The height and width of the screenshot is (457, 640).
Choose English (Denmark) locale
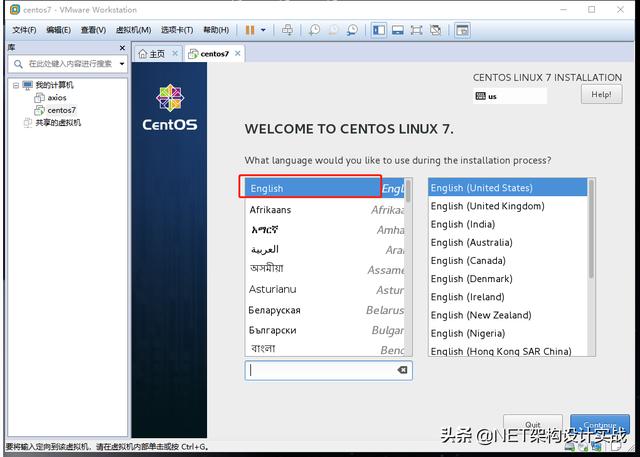pos(508,279)
